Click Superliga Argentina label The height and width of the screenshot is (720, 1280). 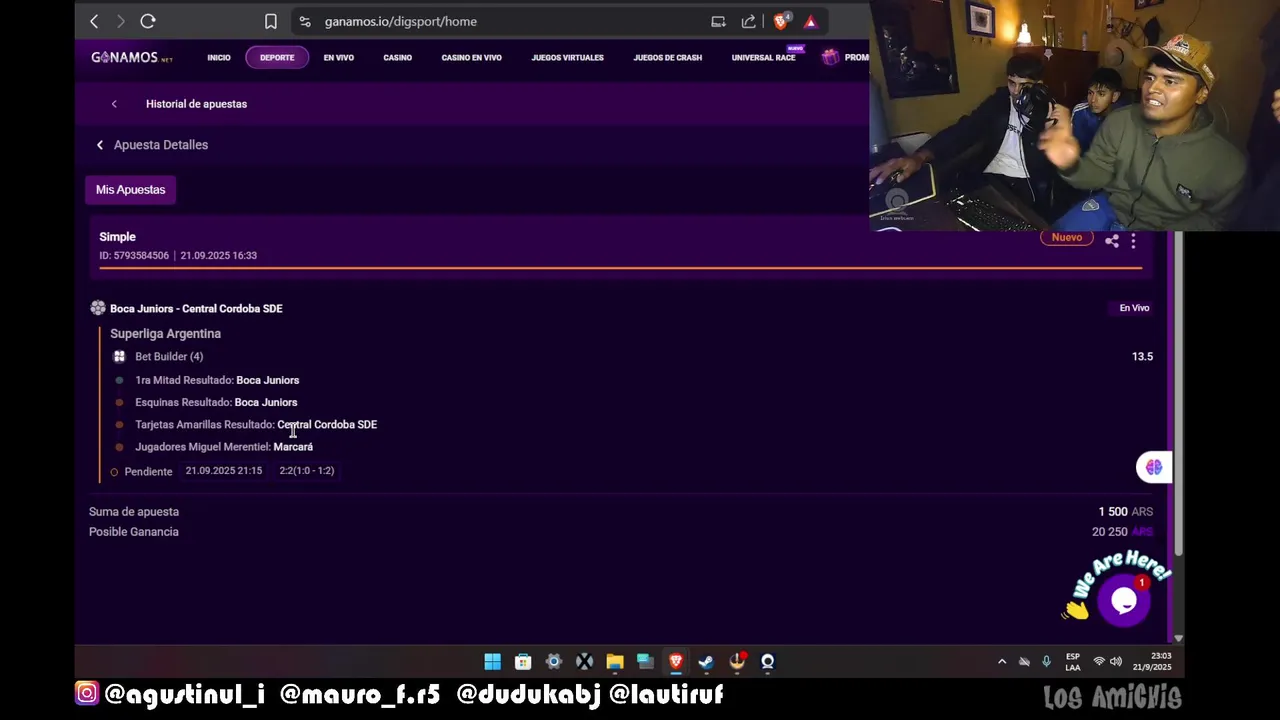pyautogui.click(x=165, y=334)
